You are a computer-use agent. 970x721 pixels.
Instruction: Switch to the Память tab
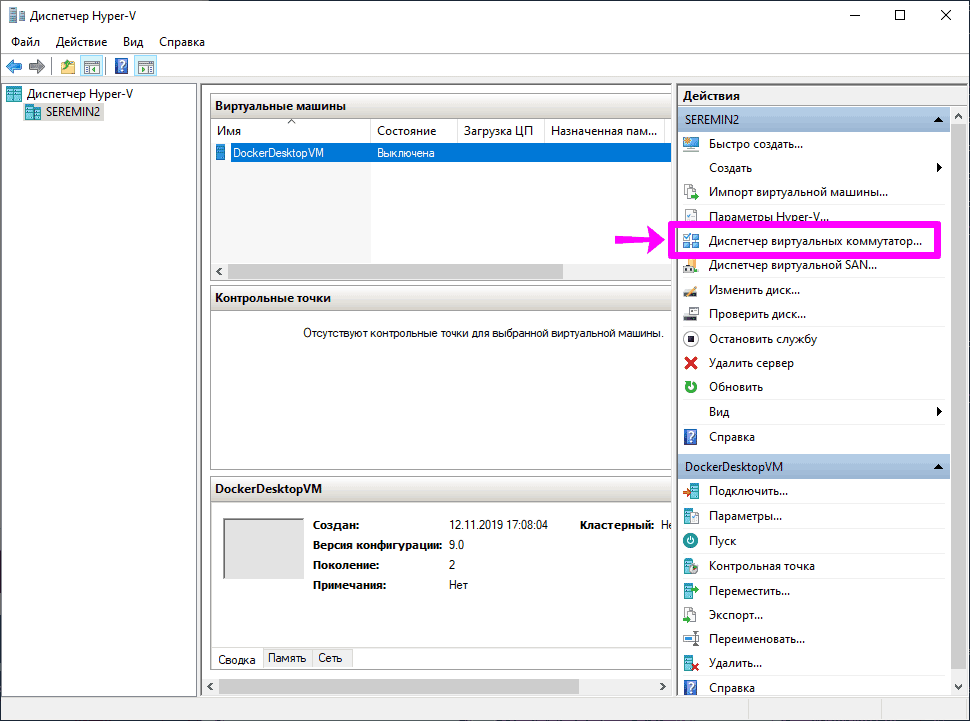(x=287, y=658)
